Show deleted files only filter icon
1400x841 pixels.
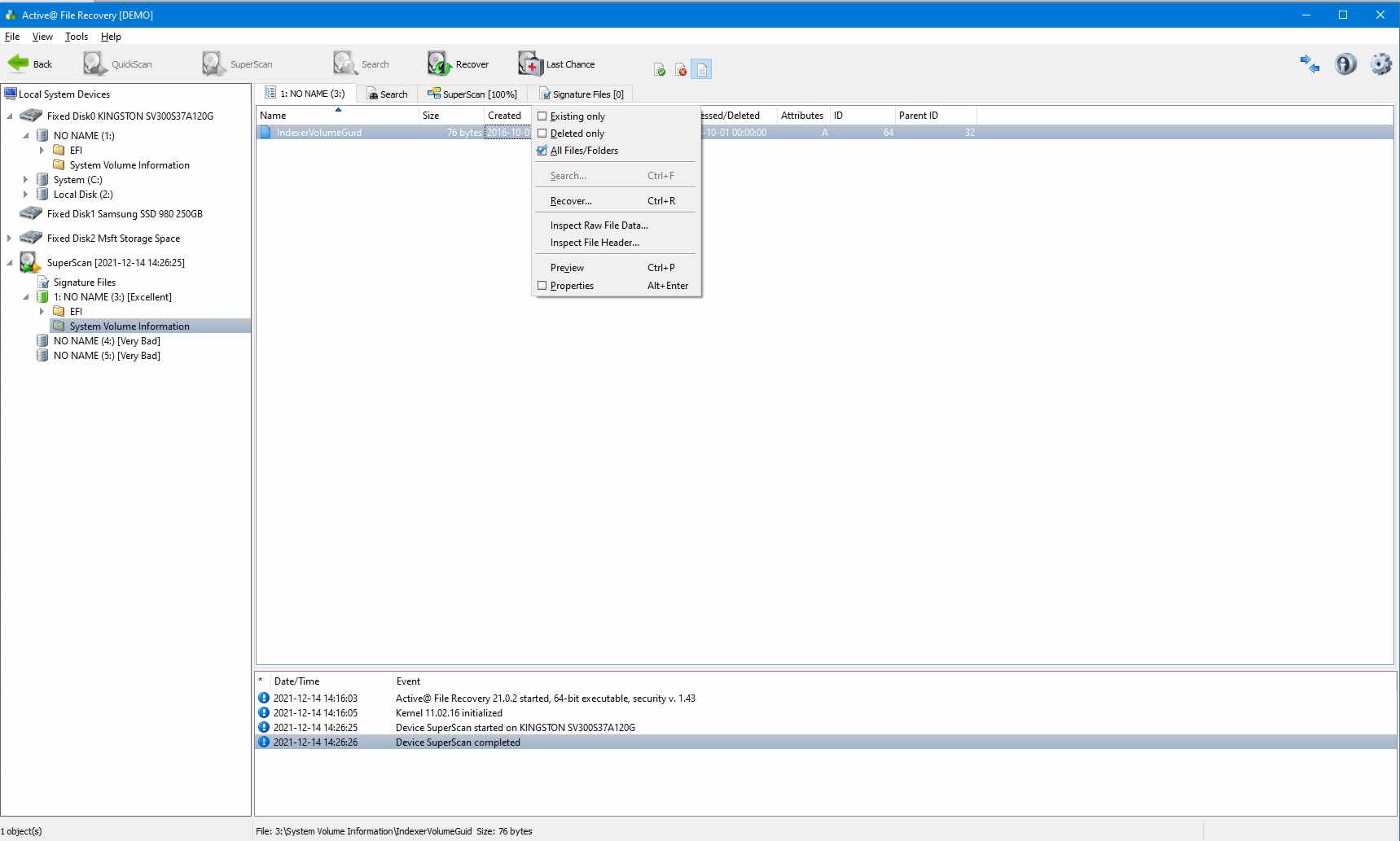coord(681,70)
